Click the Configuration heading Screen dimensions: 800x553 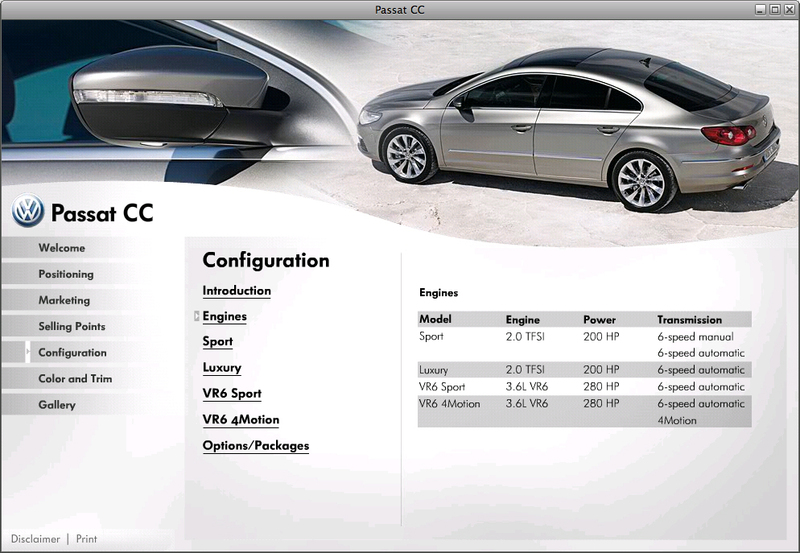[x=266, y=261]
